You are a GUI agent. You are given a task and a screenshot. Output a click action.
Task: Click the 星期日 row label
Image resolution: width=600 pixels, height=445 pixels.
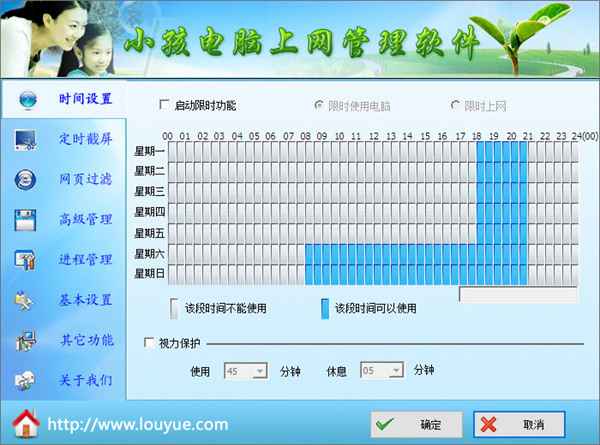pos(149,274)
